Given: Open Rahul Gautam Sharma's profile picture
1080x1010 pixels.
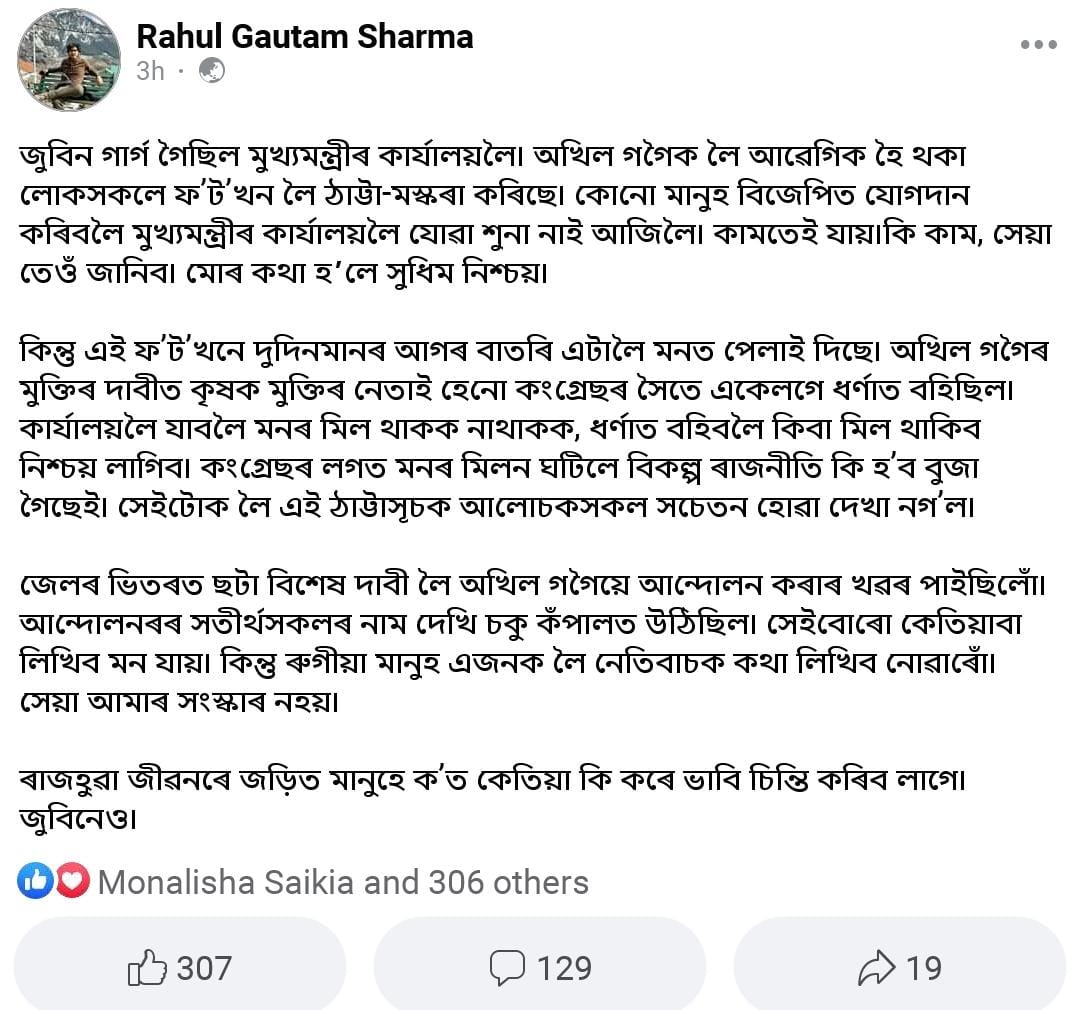Looking at the screenshot, I should (x=69, y=60).
